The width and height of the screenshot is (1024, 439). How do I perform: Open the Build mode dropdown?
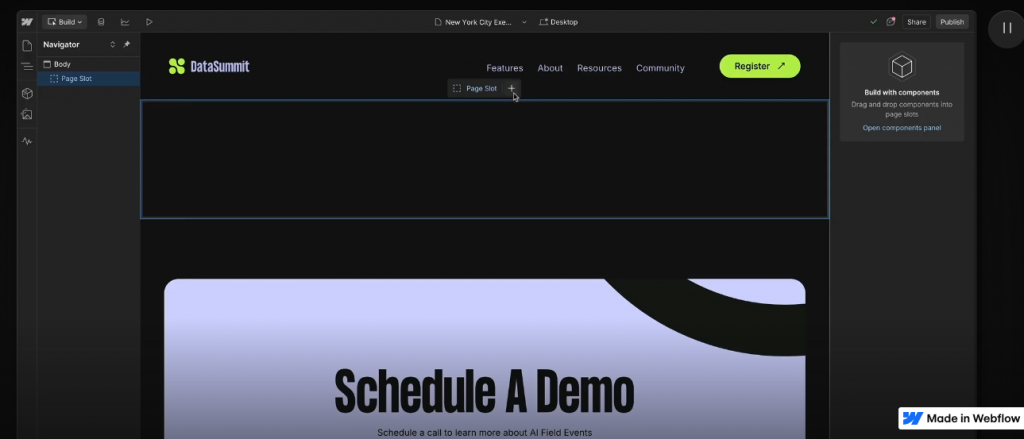coord(65,22)
